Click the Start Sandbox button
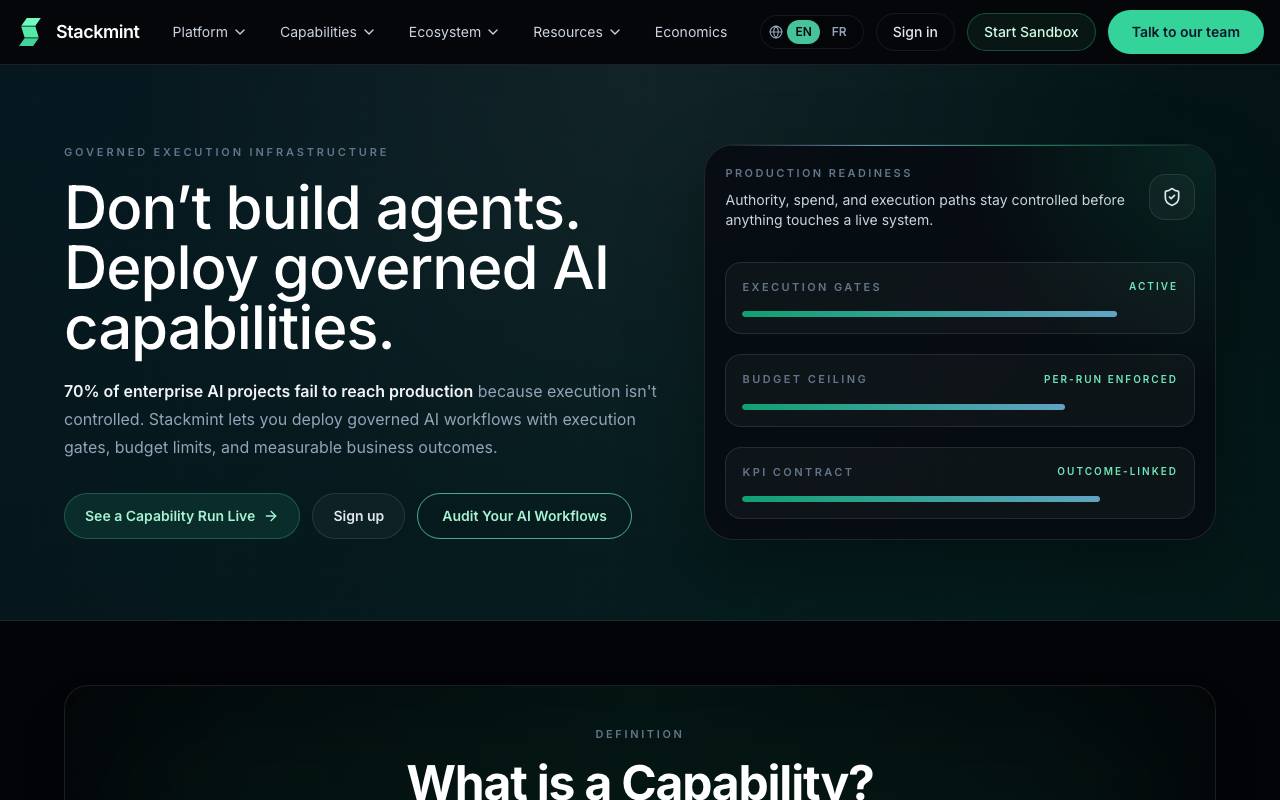The width and height of the screenshot is (1280, 800). (x=1031, y=32)
